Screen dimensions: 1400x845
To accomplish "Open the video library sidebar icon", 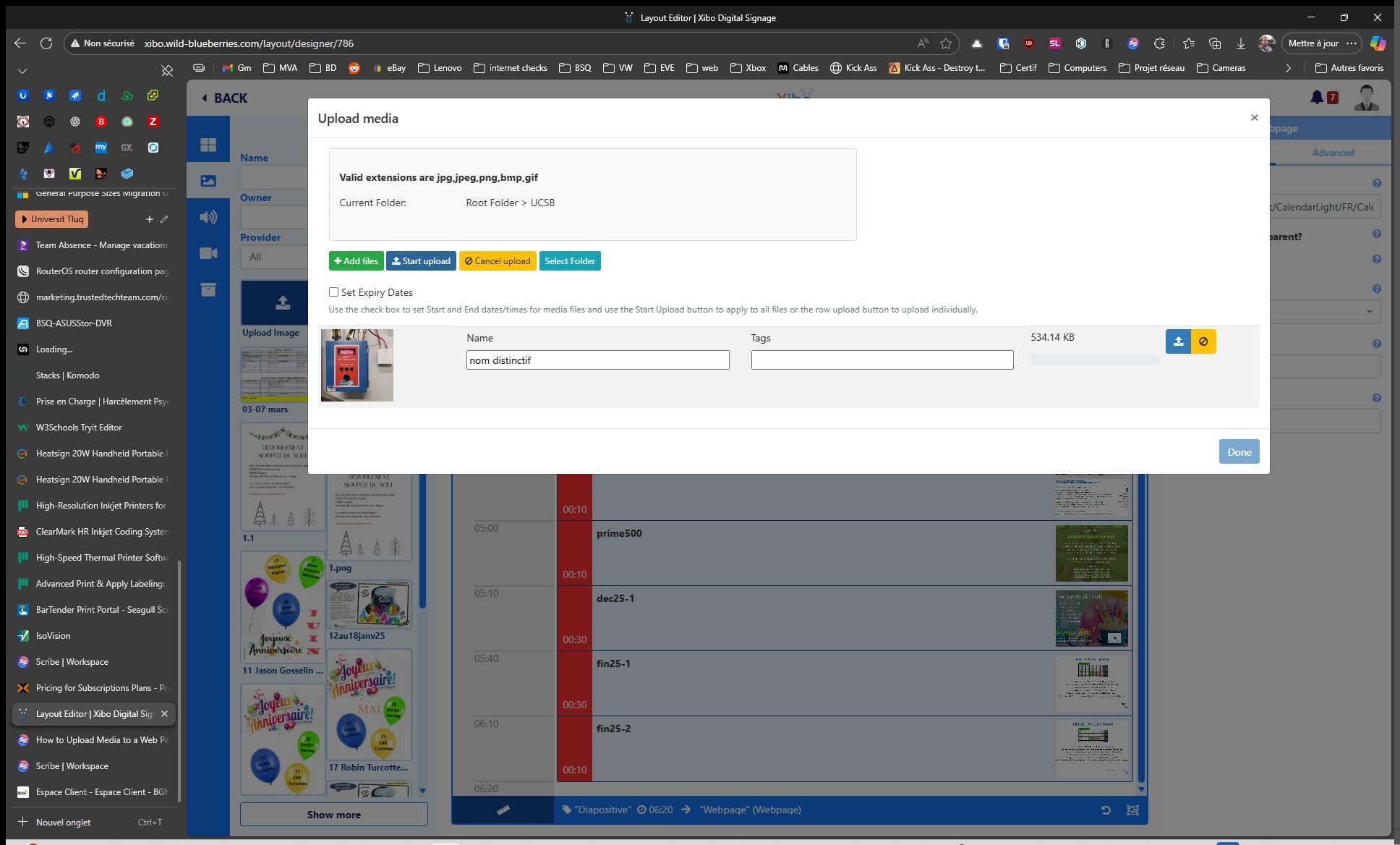I will coord(208,253).
